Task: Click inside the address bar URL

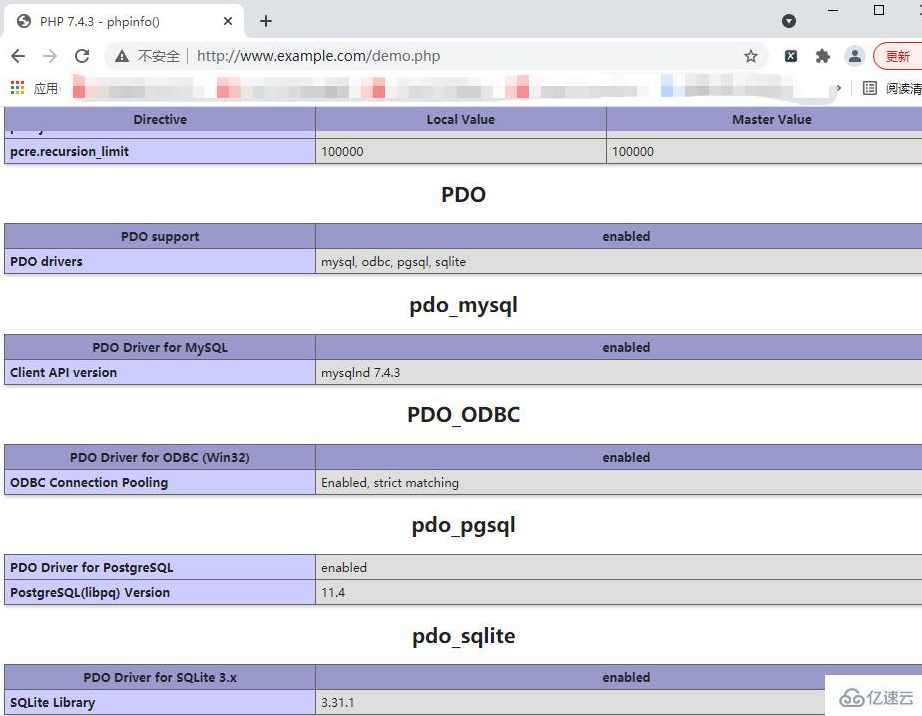Action: pos(318,56)
